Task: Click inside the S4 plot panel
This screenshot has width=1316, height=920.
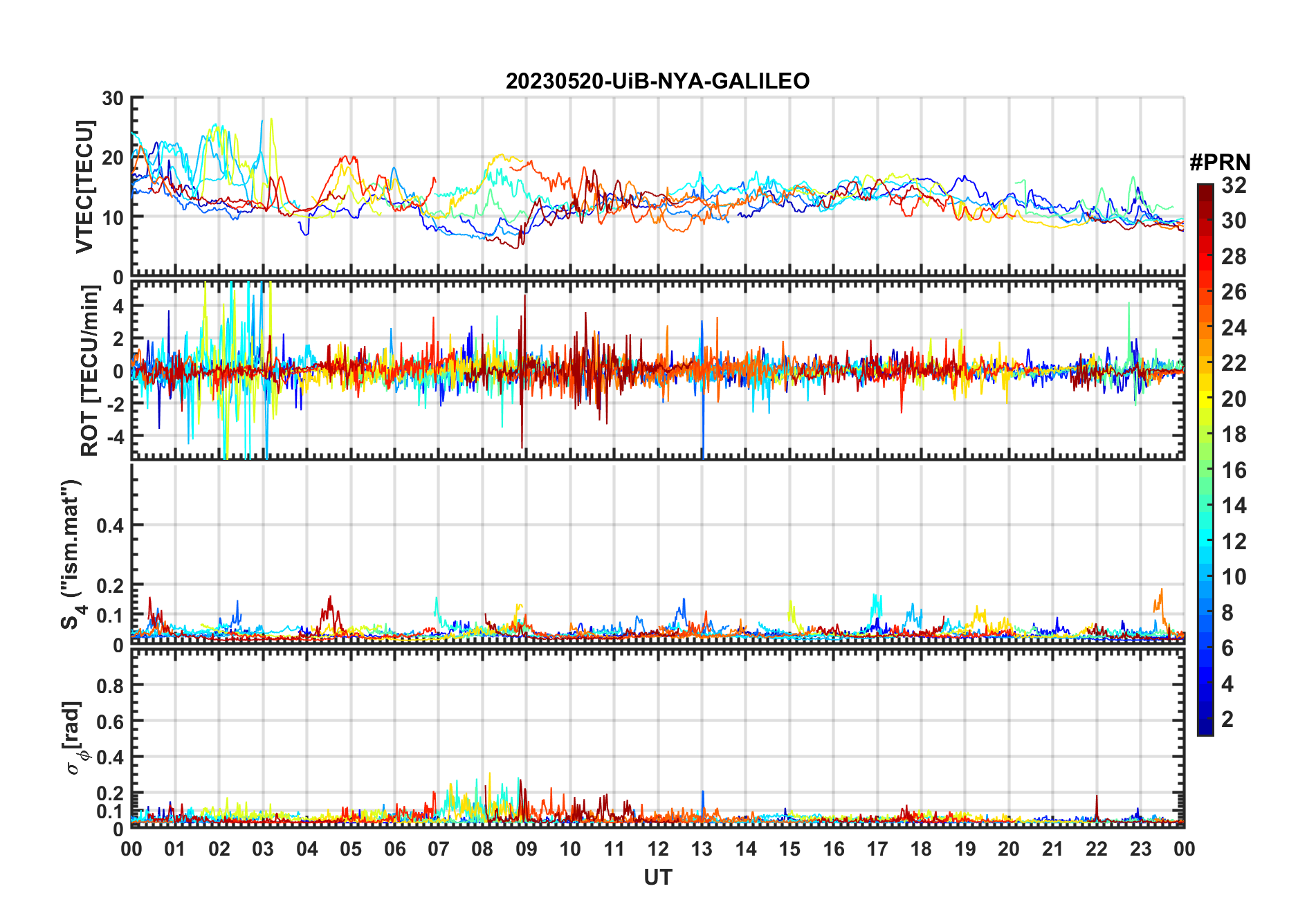Action: pyautogui.click(x=658, y=554)
